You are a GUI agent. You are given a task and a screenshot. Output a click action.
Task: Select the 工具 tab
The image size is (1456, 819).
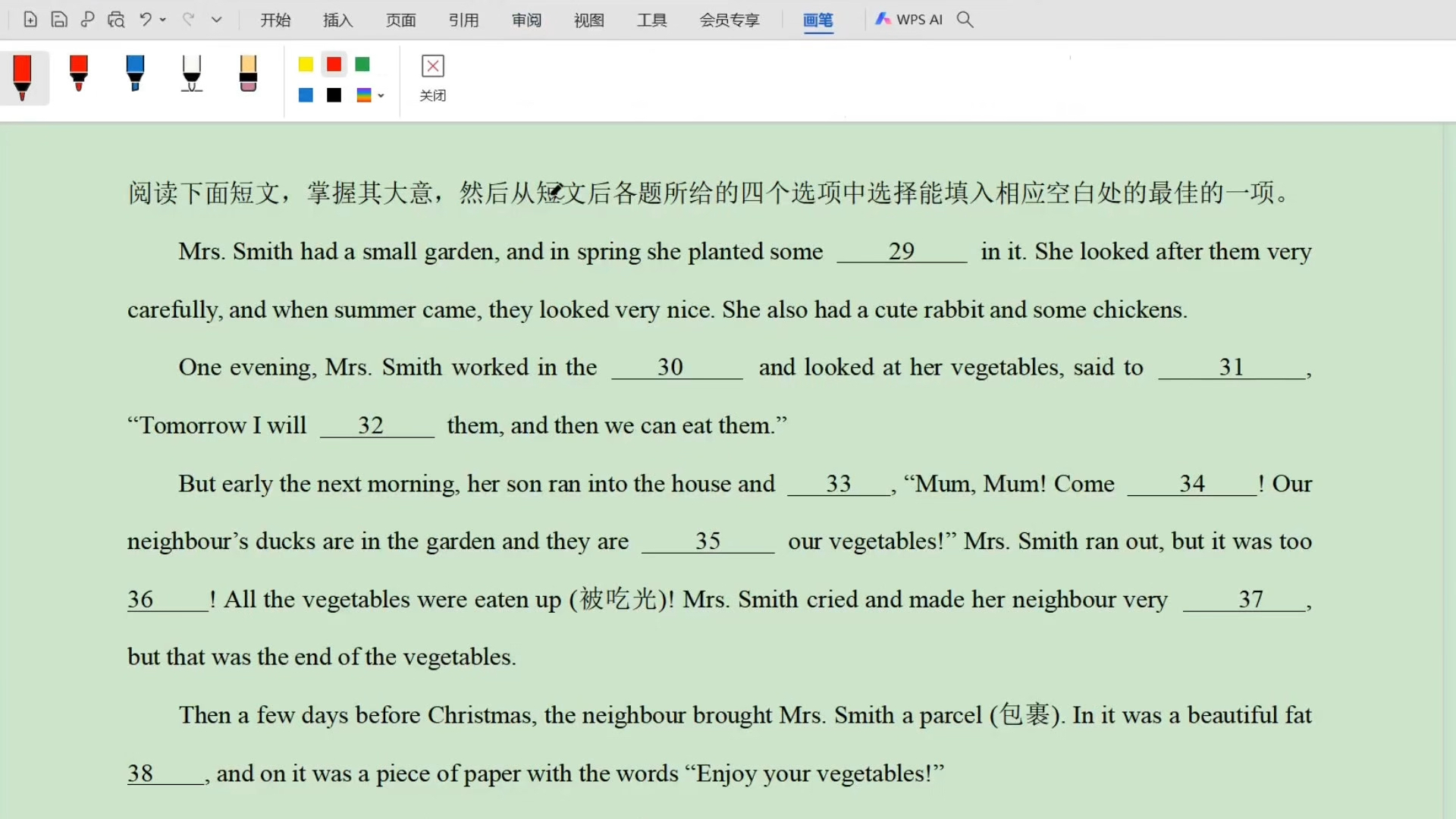[652, 20]
